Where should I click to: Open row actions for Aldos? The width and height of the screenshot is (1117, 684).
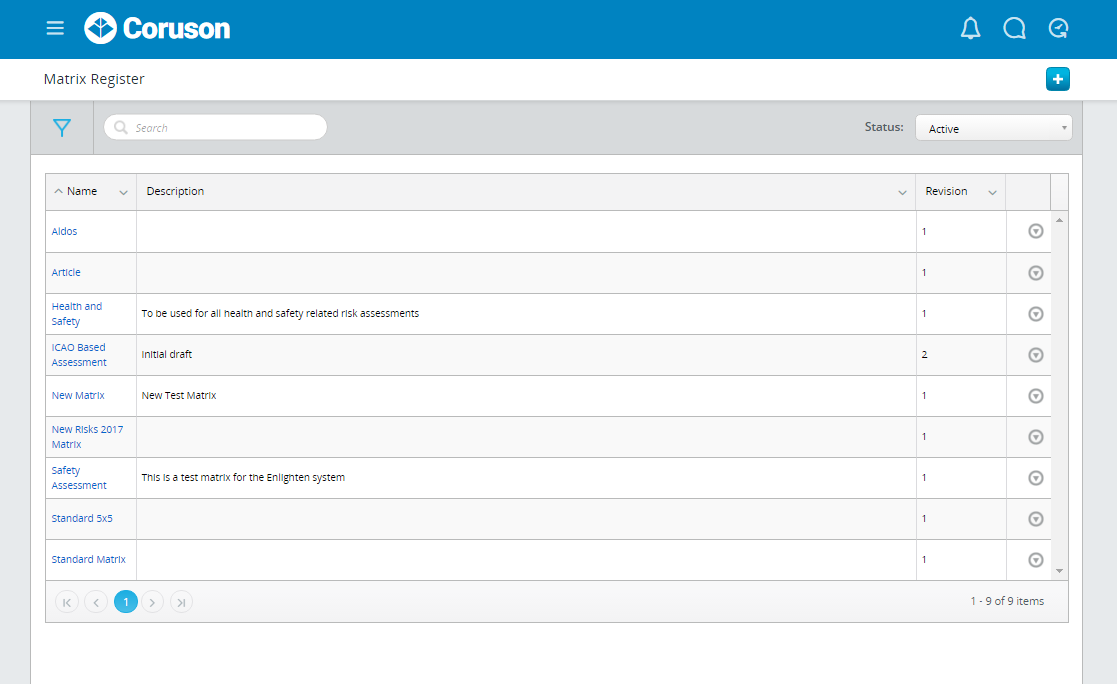coord(1036,231)
